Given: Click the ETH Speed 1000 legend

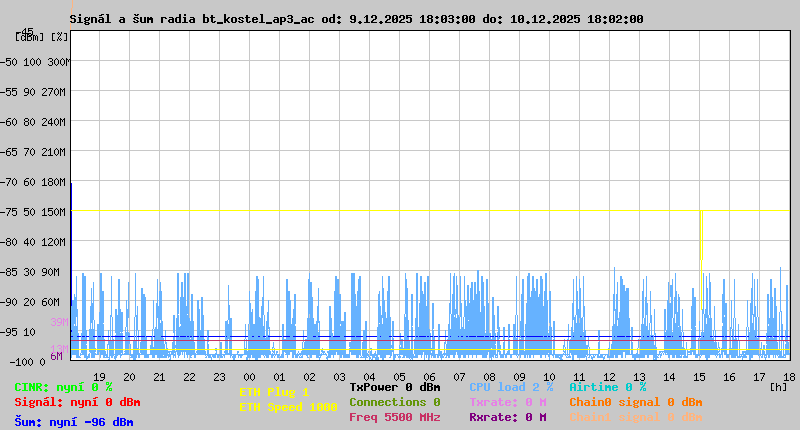Looking at the screenshot, I should click(x=288, y=407).
